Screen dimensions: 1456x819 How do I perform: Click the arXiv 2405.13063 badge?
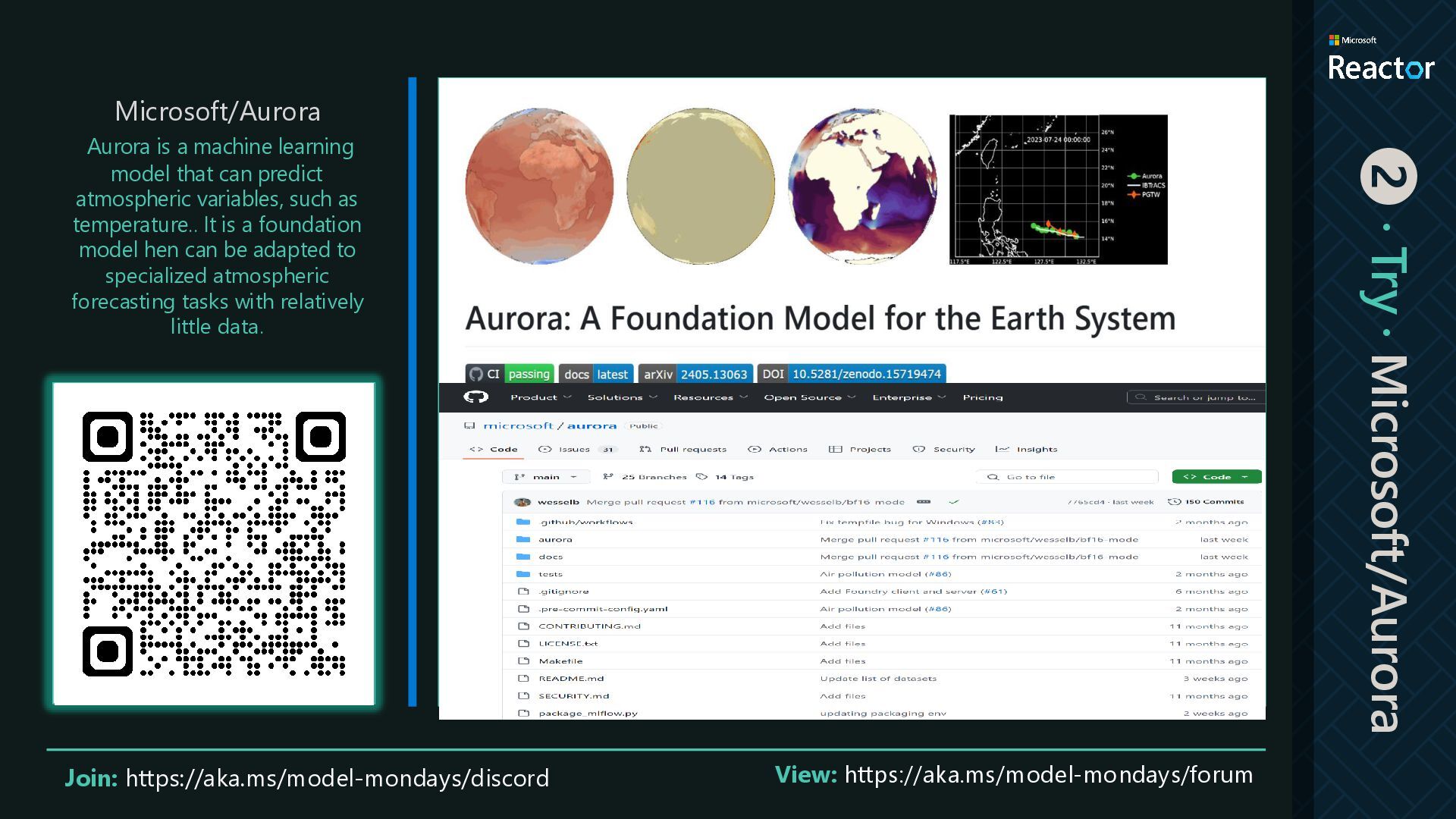coord(695,374)
